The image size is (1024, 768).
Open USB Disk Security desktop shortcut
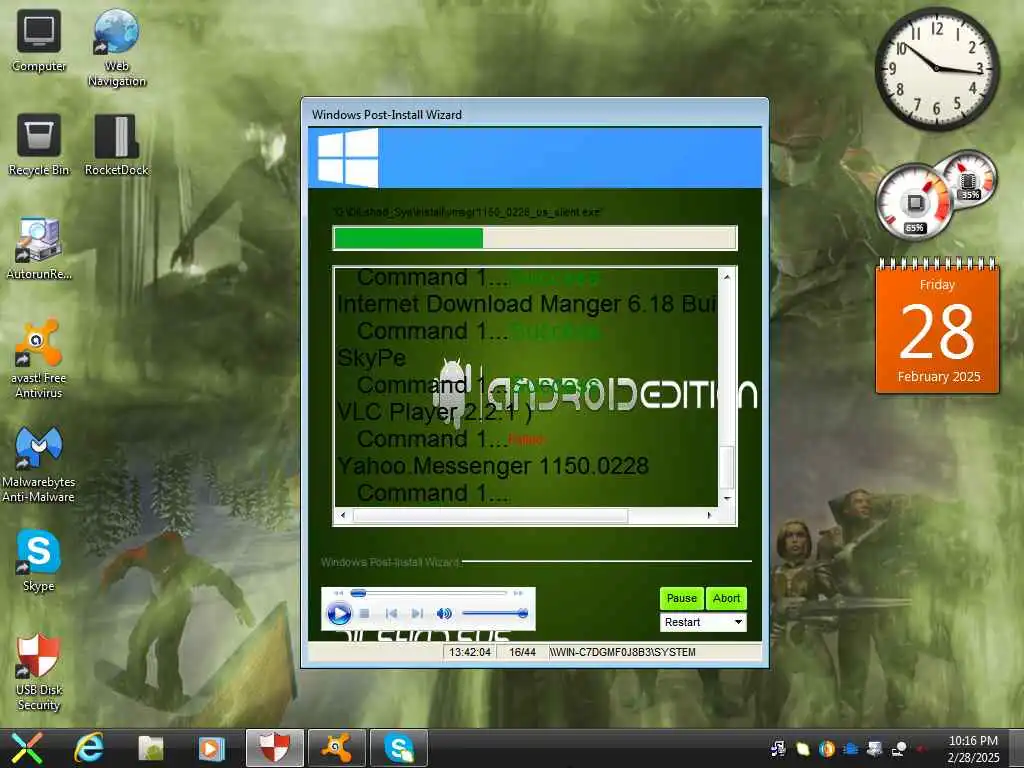coord(39,672)
